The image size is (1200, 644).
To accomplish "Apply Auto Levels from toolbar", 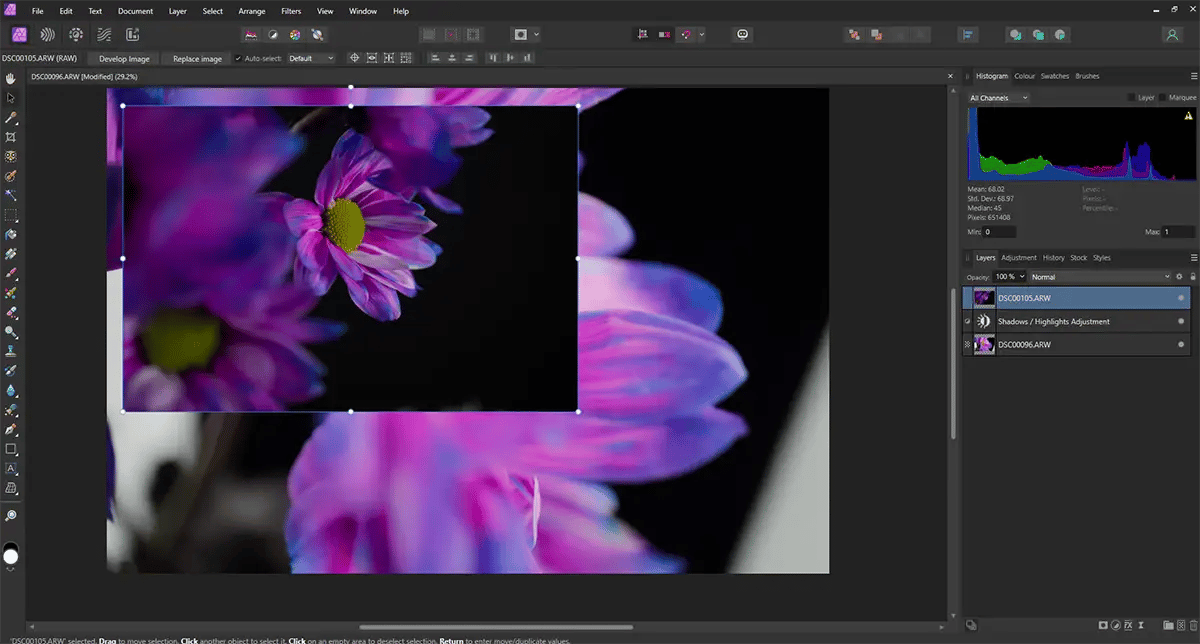I will pyautogui.click(x=252, y=34).
